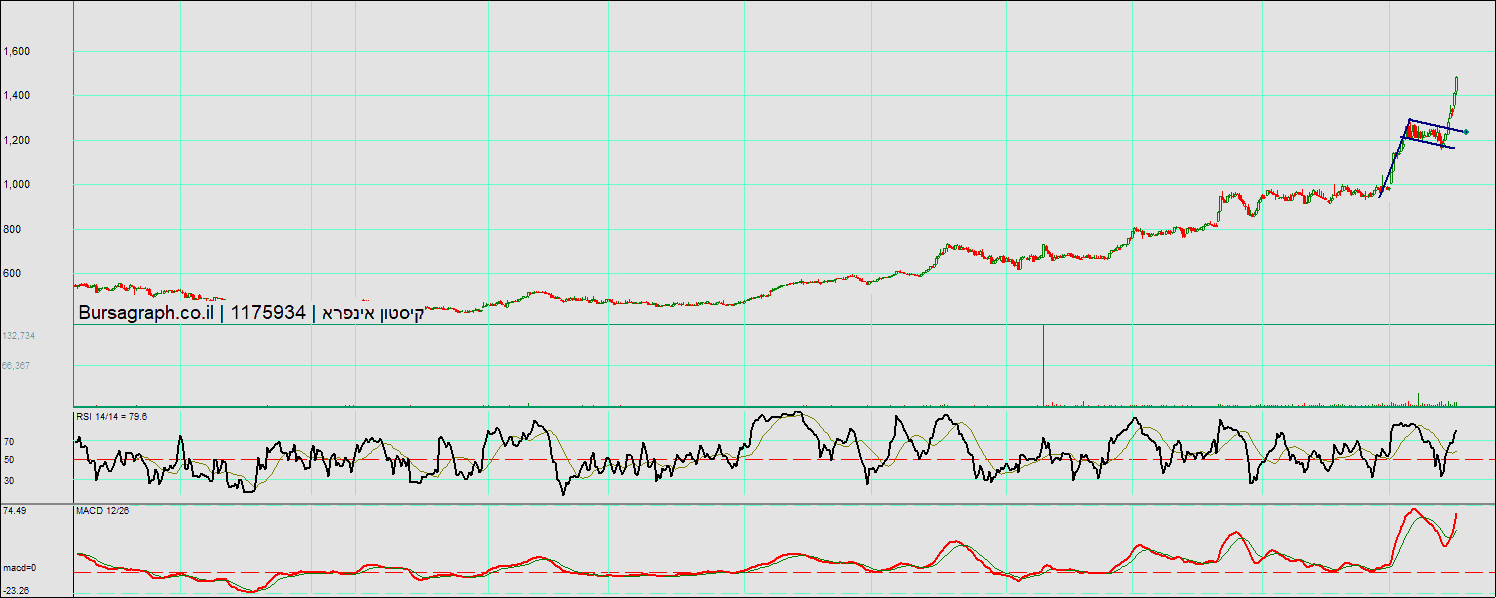Screen dimensions: 1496x598
Task: Click the 800 price axis label
Action: 12,229
